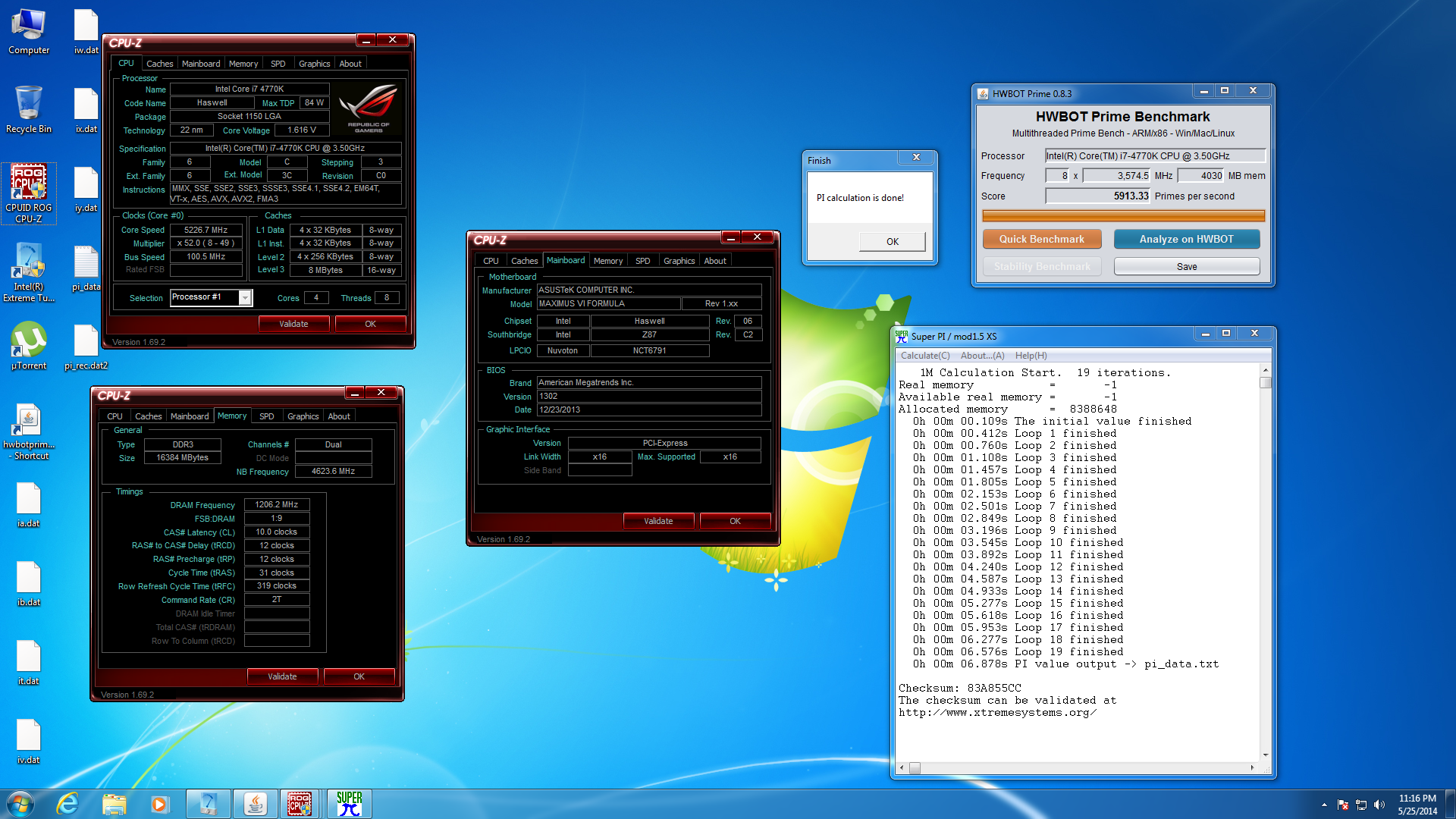Switch to the Java HWBOT taskbar item
Viewport: 1456px width, 819px height.
coord(255,804)
